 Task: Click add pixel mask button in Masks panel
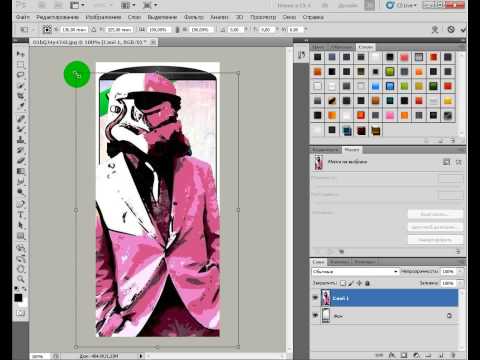click(446, 162)
